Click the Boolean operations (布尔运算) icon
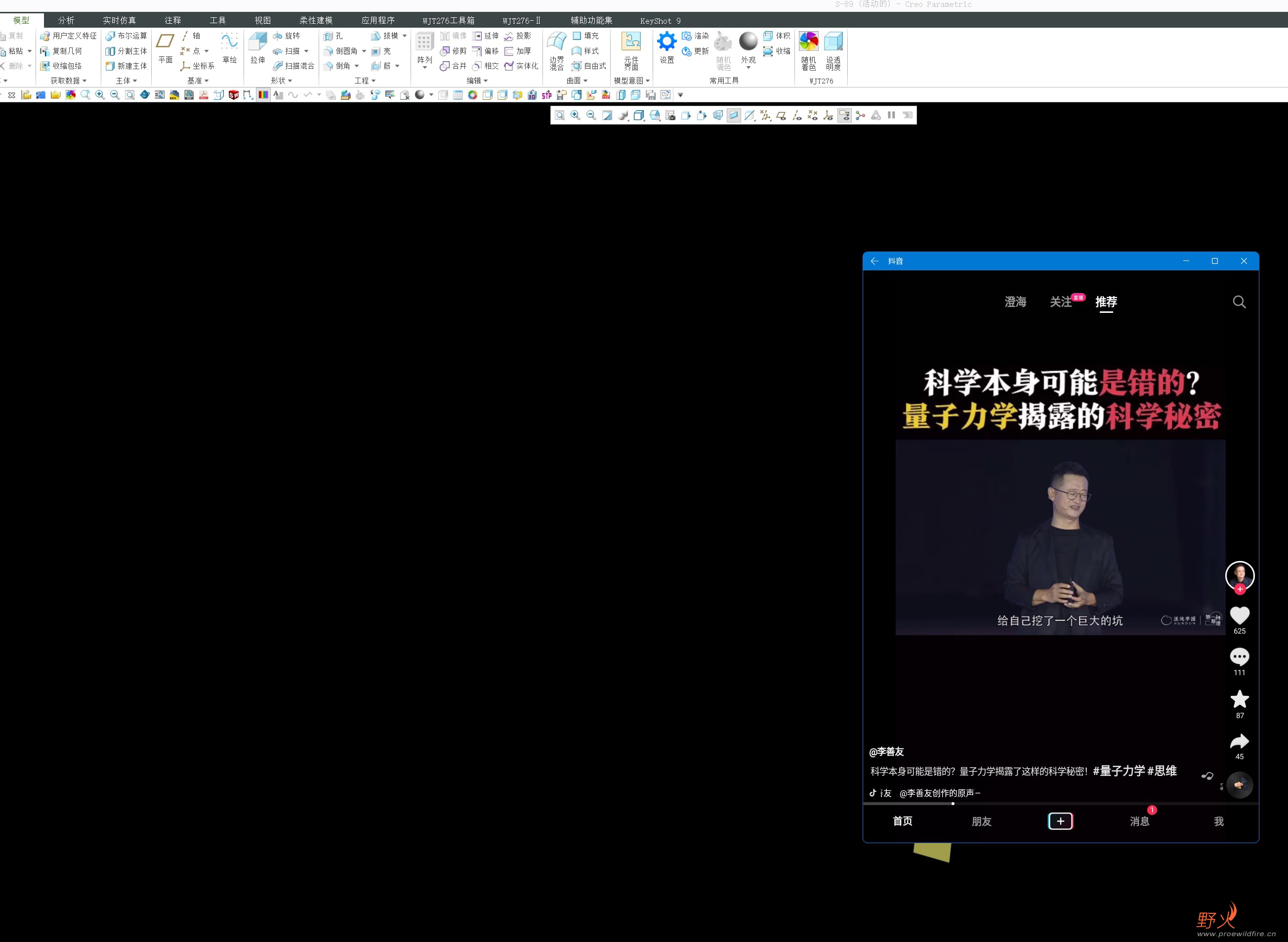 [x=126, y=36]
